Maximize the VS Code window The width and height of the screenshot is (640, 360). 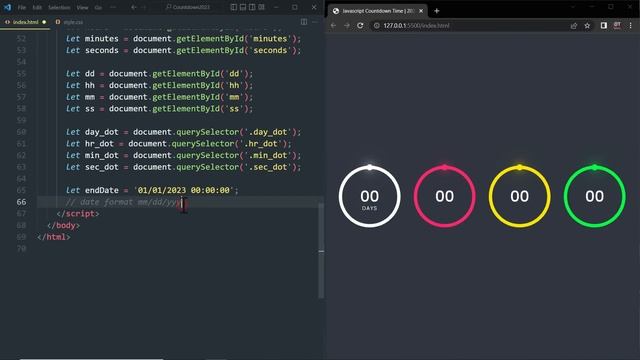tap(295, 7)
